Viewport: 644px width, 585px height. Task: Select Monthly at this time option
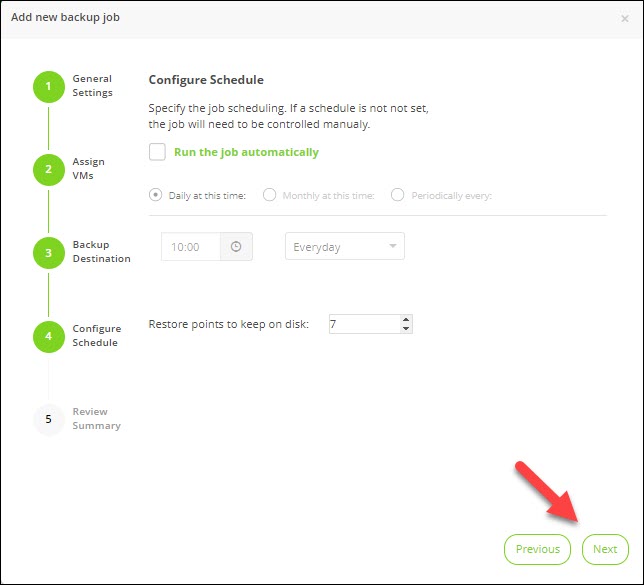(x=269, y=195)
